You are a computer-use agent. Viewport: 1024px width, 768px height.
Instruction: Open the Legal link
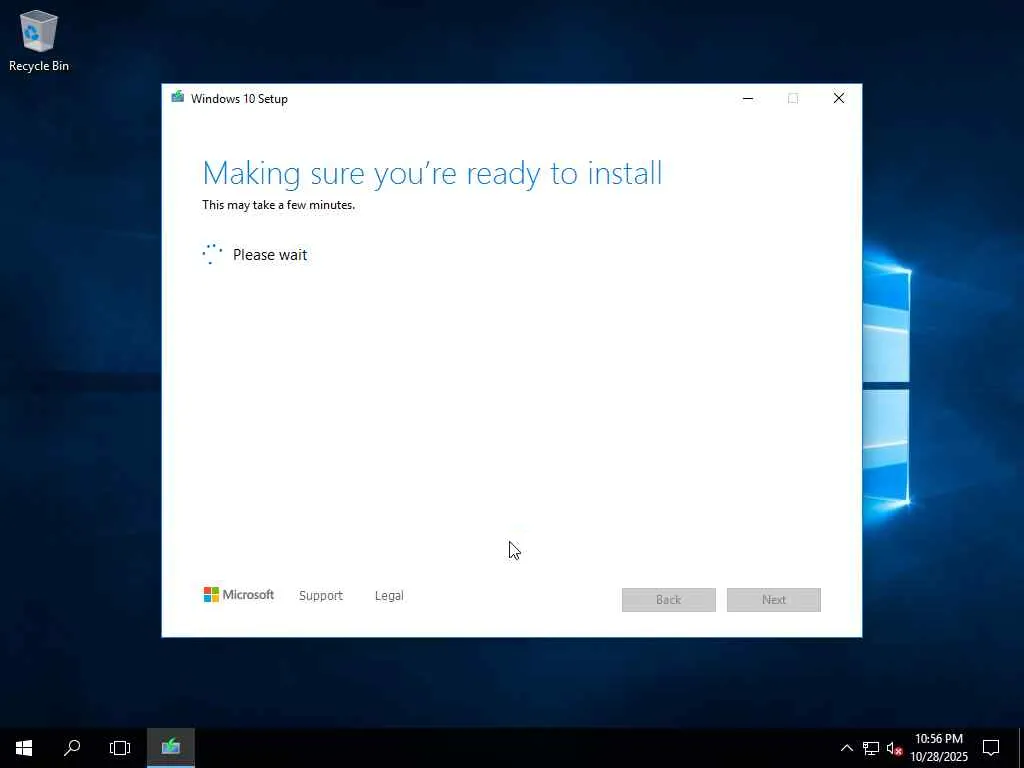pyautogui.click(x=389, y=596)
